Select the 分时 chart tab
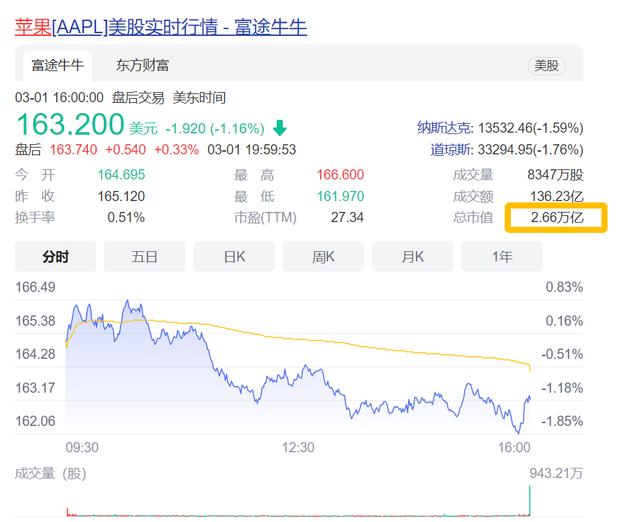The image size is (640, 522). pyautogui.click(x=56, y=257)
